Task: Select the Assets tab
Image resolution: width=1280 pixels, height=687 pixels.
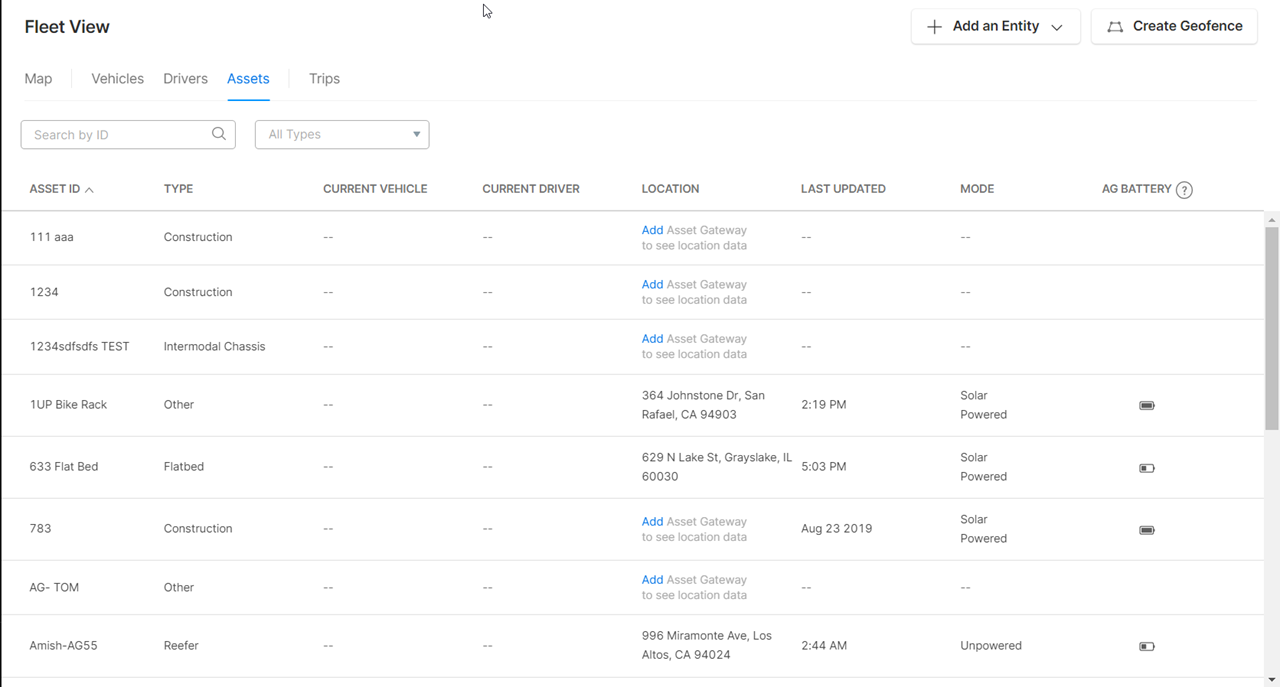Action: point(248,79)
